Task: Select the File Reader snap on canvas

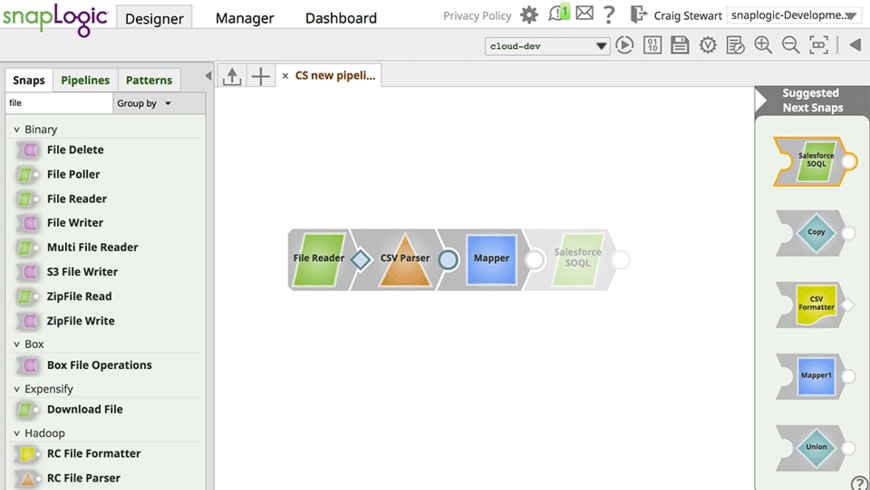Action: [319, 259]
